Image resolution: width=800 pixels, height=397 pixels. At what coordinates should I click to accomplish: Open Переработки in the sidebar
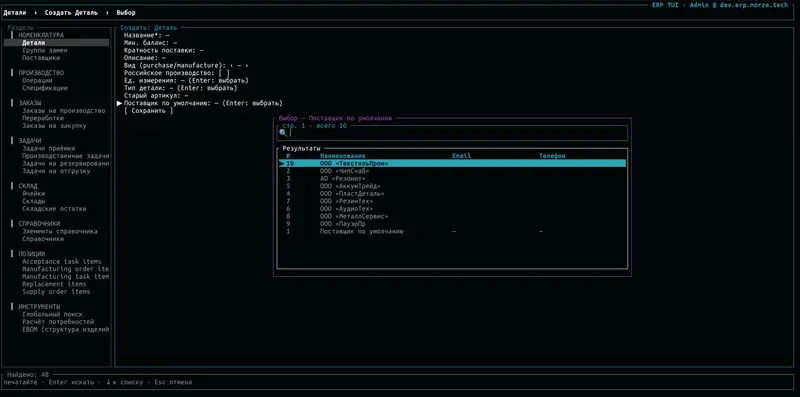pos(43,118)
